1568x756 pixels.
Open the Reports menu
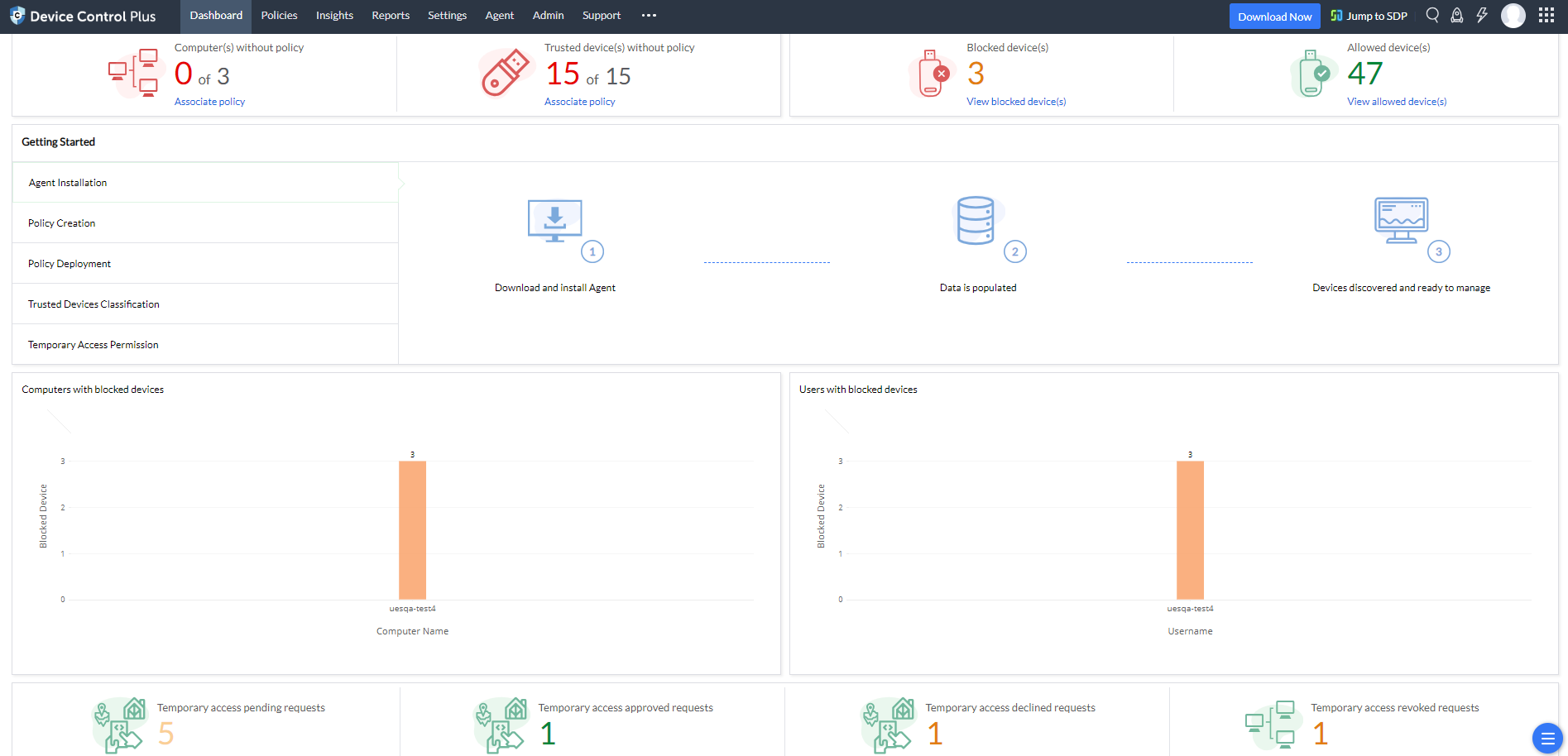click(x=391, y=16)
